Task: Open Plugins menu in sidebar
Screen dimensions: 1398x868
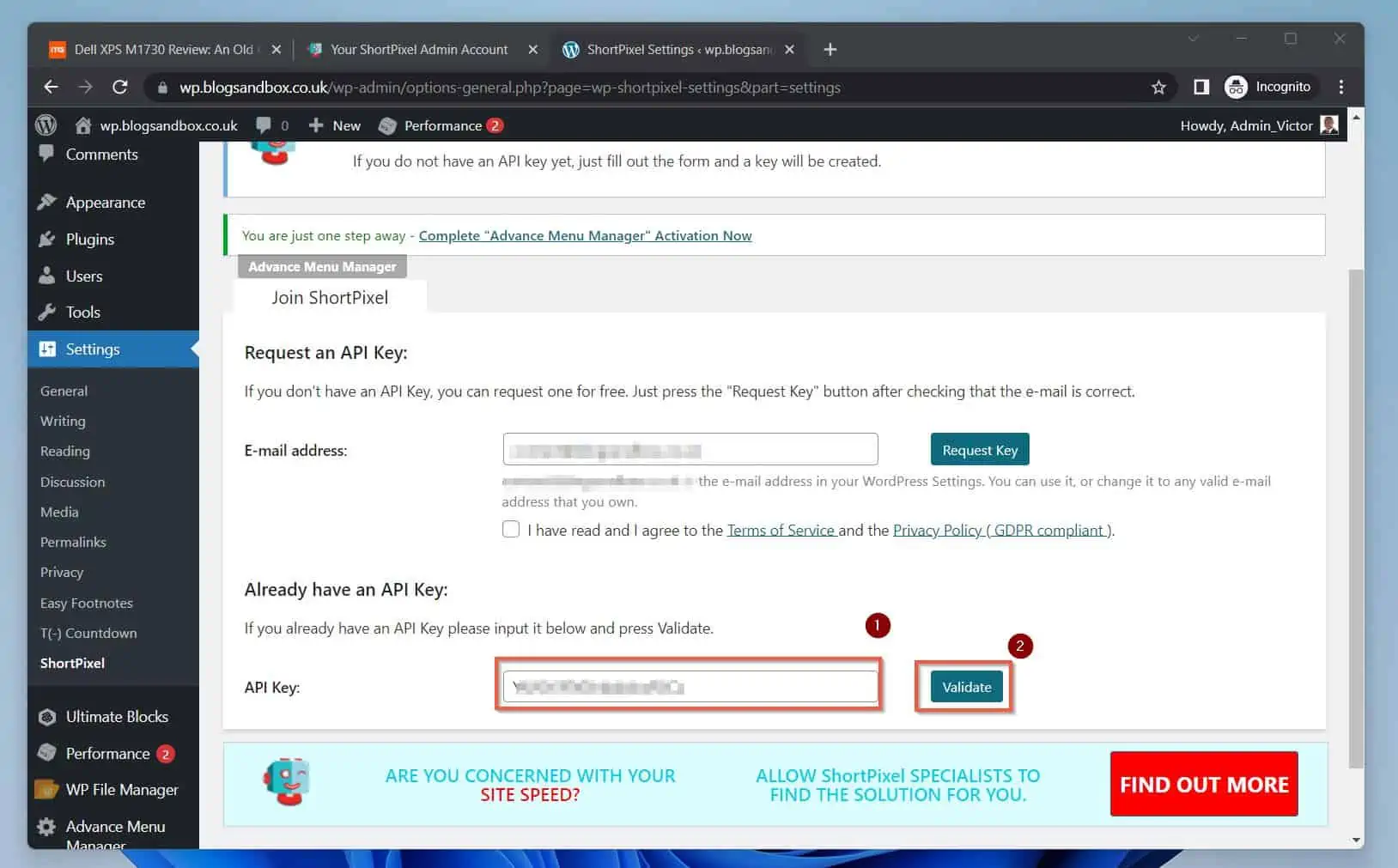Action: click(x=89, y=240)
